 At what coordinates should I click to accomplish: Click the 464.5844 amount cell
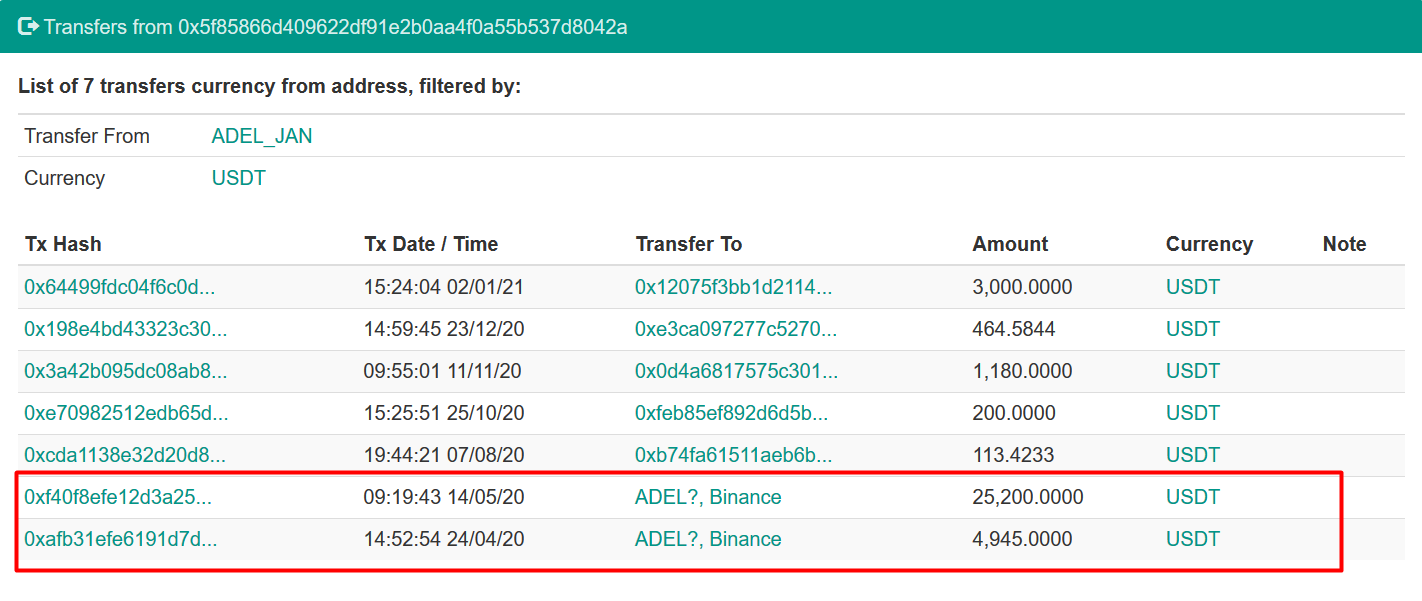pyautogui.click(x=1013, y=329)
